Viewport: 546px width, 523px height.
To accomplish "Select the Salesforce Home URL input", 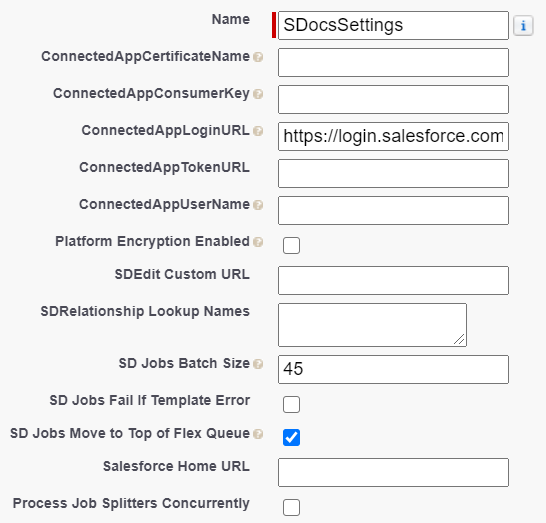I will pyautogui.click(x=393, y=473).
